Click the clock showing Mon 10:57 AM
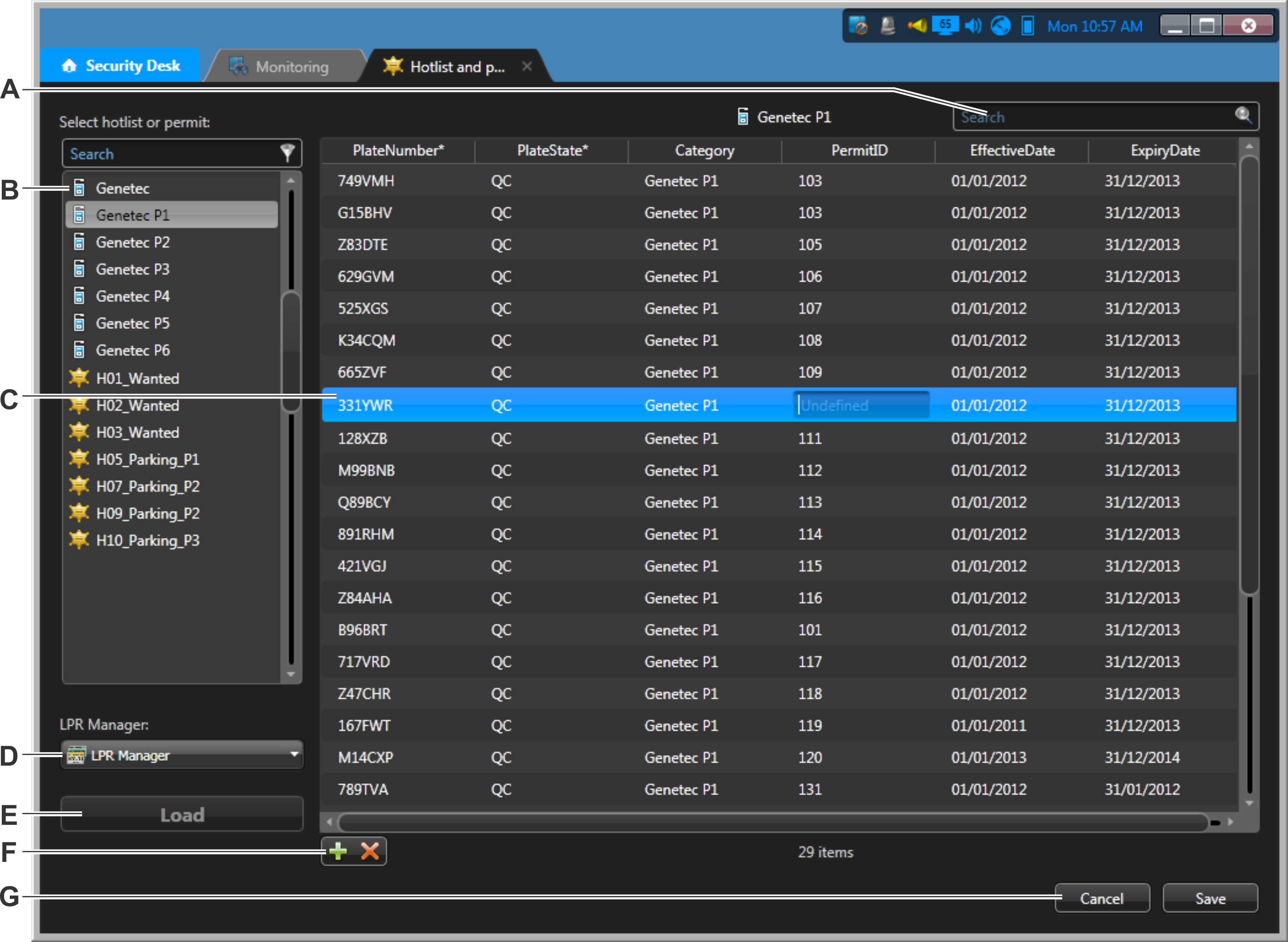 click(1095, 26)
